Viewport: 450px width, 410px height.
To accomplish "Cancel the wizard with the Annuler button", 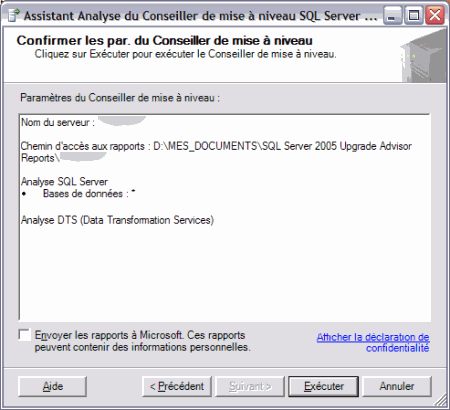I will (x=397, y=386).
